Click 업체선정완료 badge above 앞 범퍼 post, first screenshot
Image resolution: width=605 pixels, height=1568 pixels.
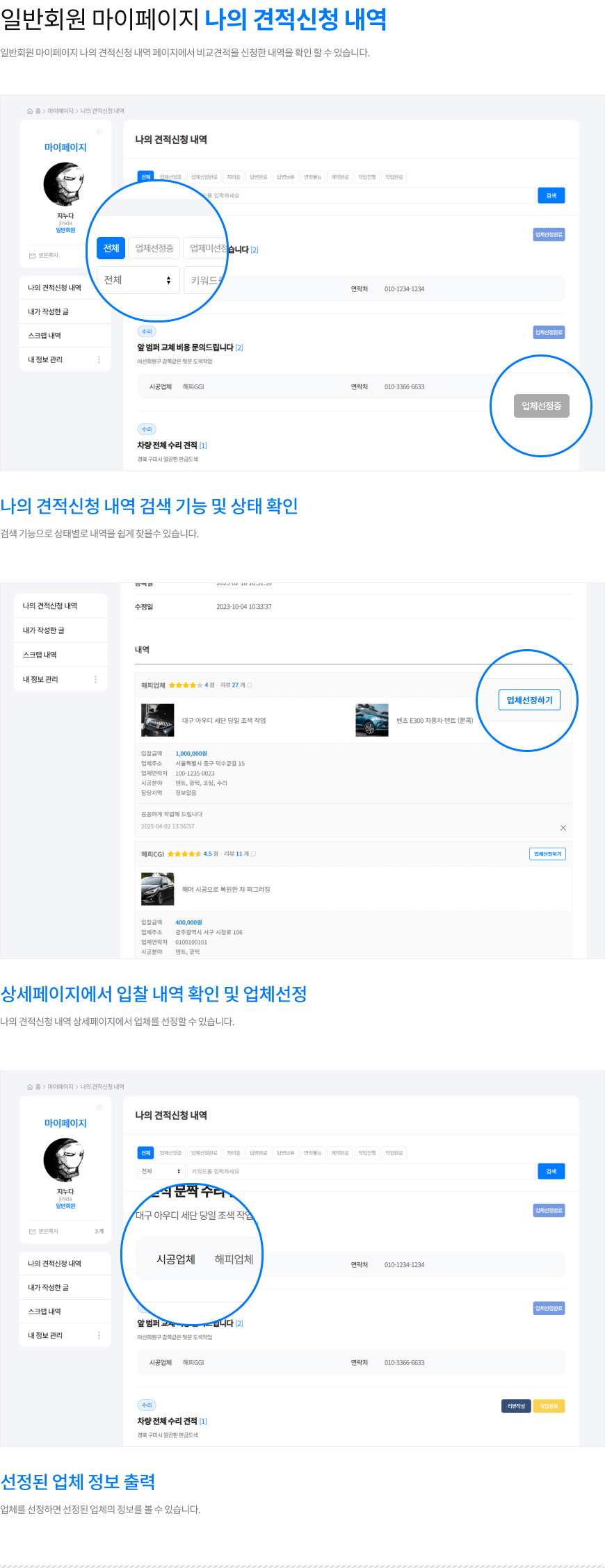(549, 333)
